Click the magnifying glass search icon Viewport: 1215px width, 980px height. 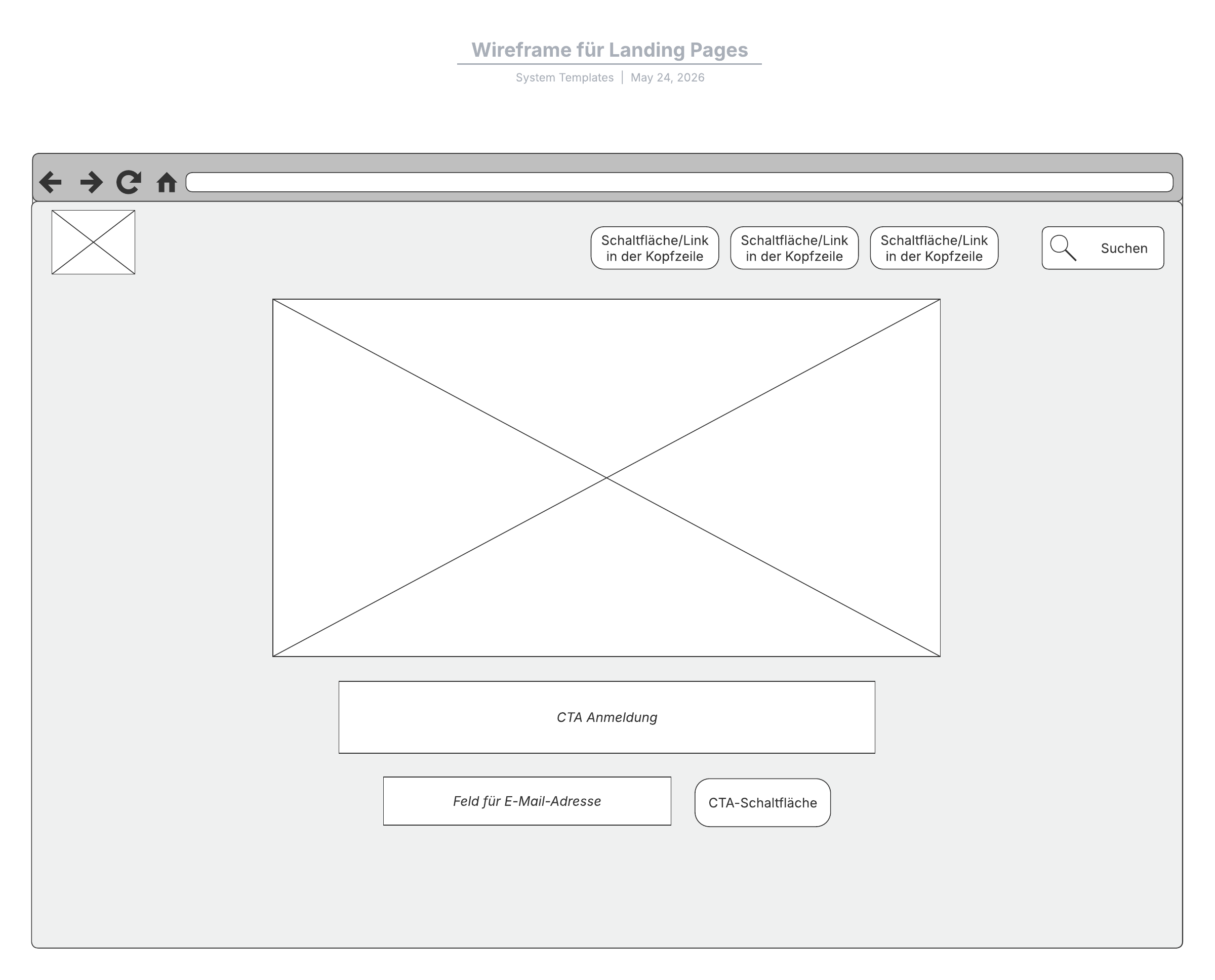[x=1063, y=248]
